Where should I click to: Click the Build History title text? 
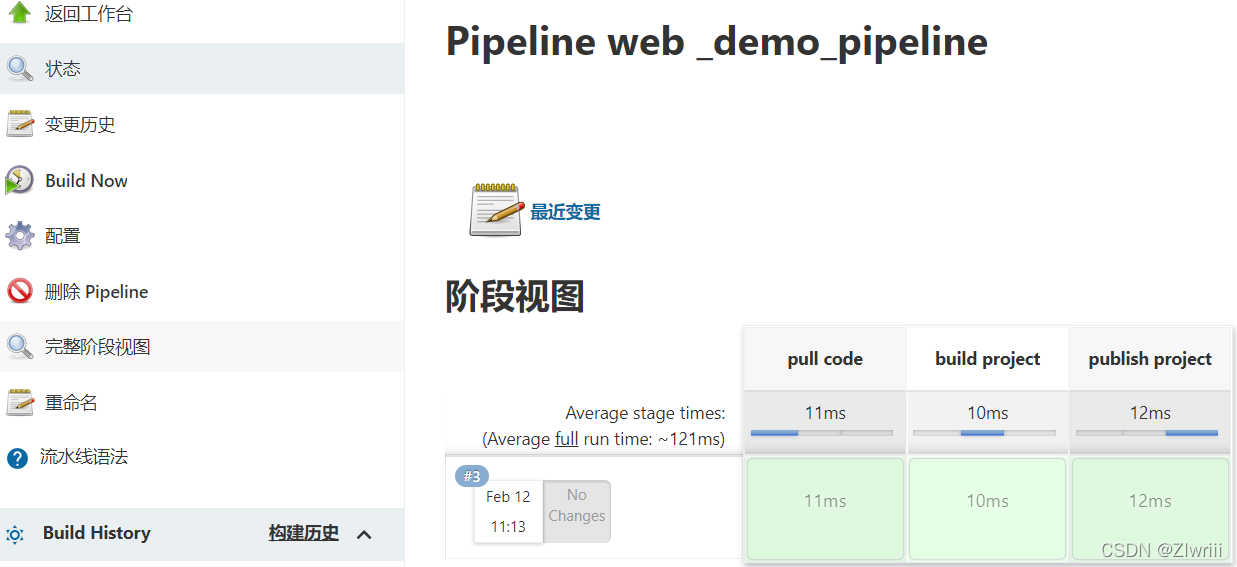[x=97, y=533]
